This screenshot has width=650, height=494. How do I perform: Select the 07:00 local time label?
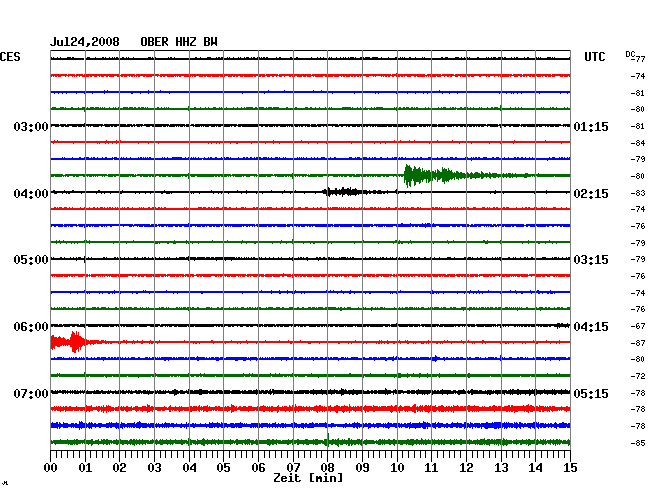tap(31, 393)
